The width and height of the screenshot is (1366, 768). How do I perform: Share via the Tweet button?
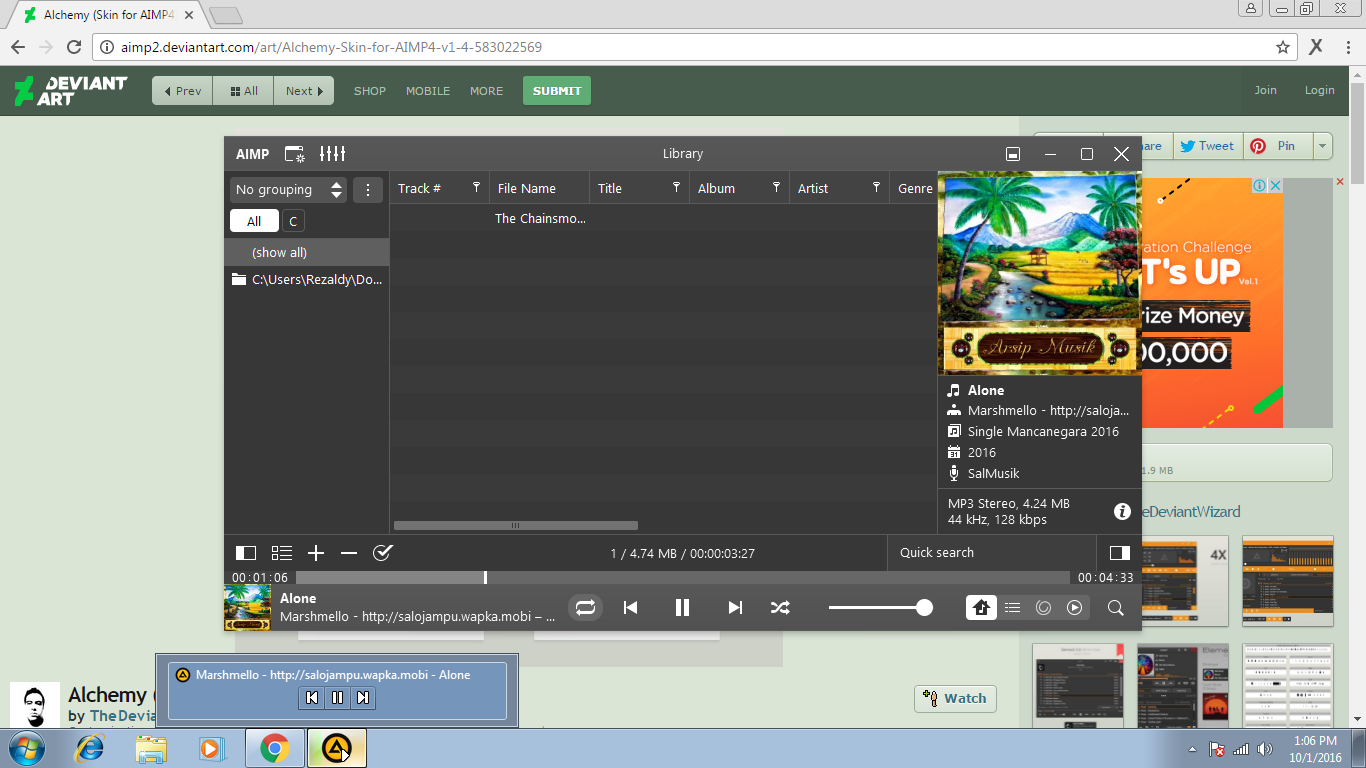(x=1208, y=146)
